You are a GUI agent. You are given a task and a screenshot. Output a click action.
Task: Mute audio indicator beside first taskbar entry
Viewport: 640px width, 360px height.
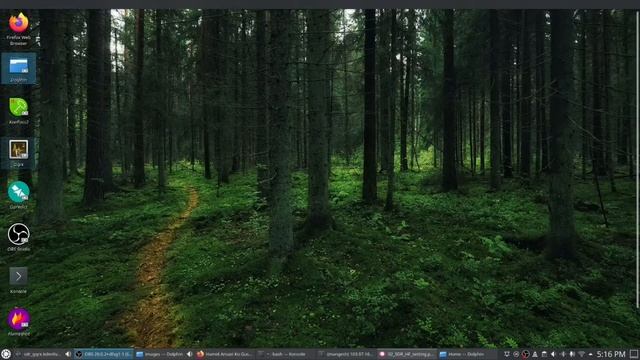click(68, 354)
